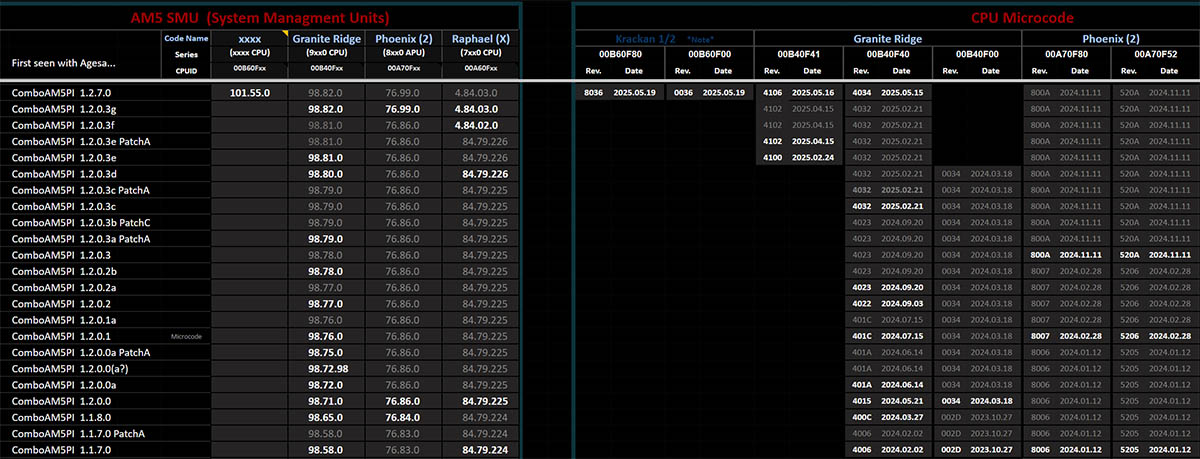Click the yellow comment indicator on xxxx header
Viewport: 1200px width, 459px height.
283,34
